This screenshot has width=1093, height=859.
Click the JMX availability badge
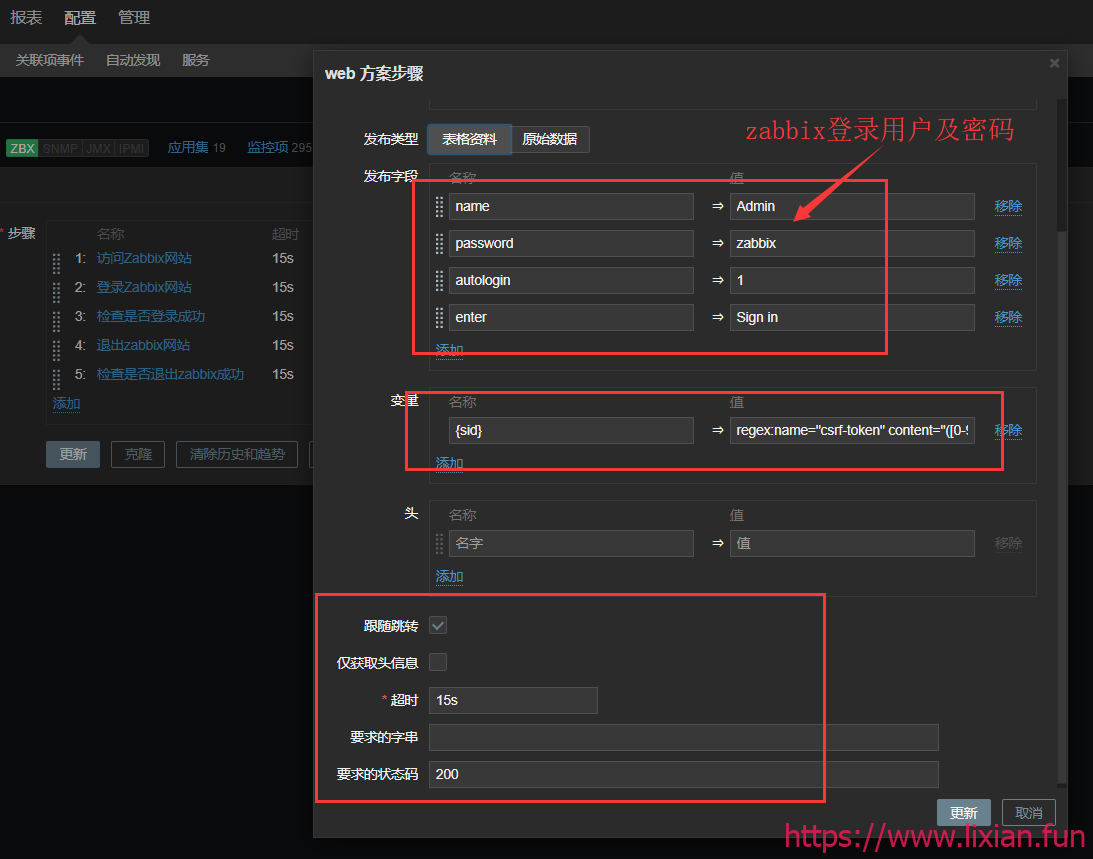pyautogui.click(x=98, y=149)
